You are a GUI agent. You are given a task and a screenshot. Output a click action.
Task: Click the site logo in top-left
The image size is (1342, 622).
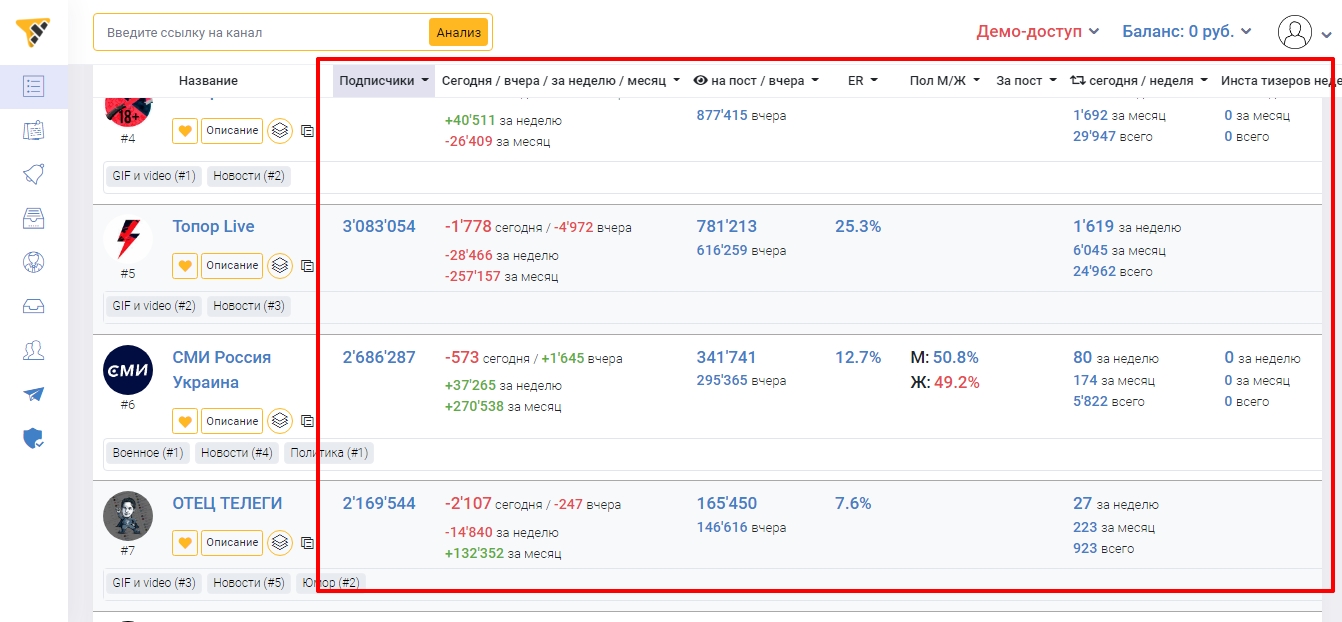tap(33, 32)
